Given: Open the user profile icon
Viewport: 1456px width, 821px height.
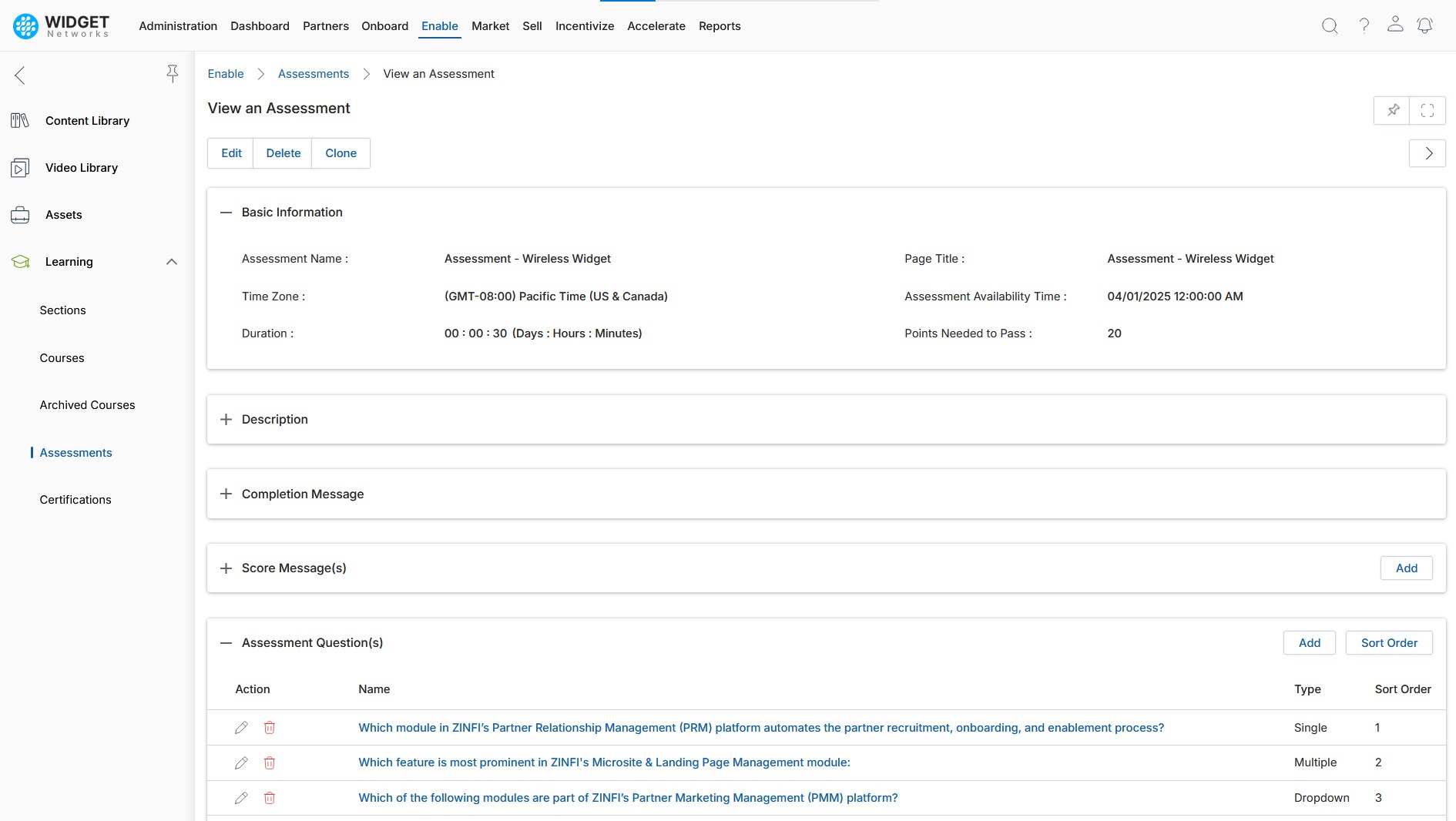Looking at the screenshot, I should click(x=1395, y=25).
